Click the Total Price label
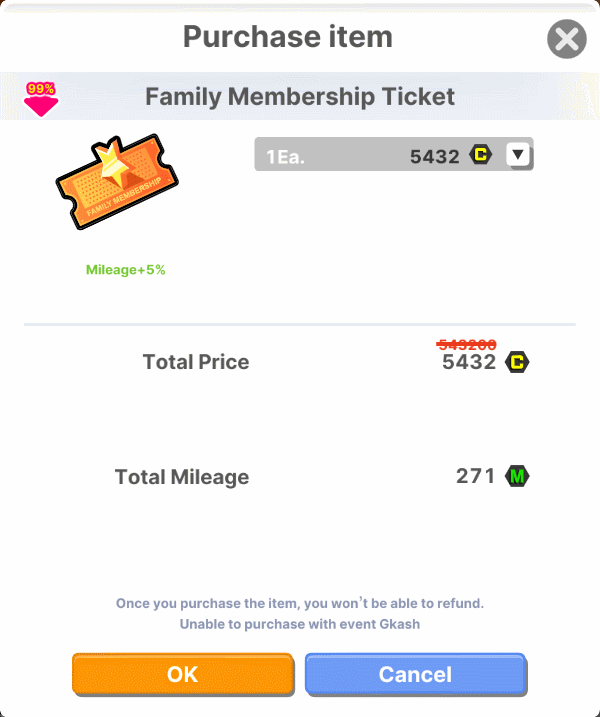600x717 pixels. click(x=196, y=362)
